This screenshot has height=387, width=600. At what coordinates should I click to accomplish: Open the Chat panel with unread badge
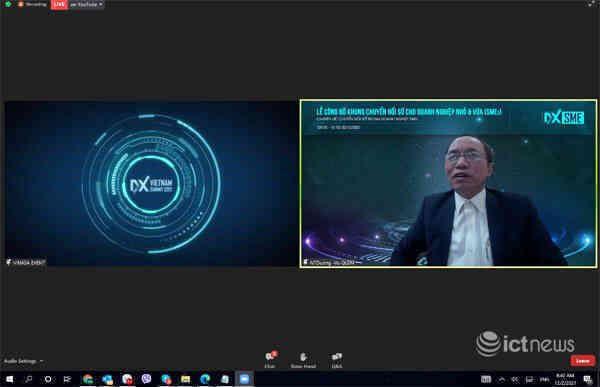click(x=271, y=359)
